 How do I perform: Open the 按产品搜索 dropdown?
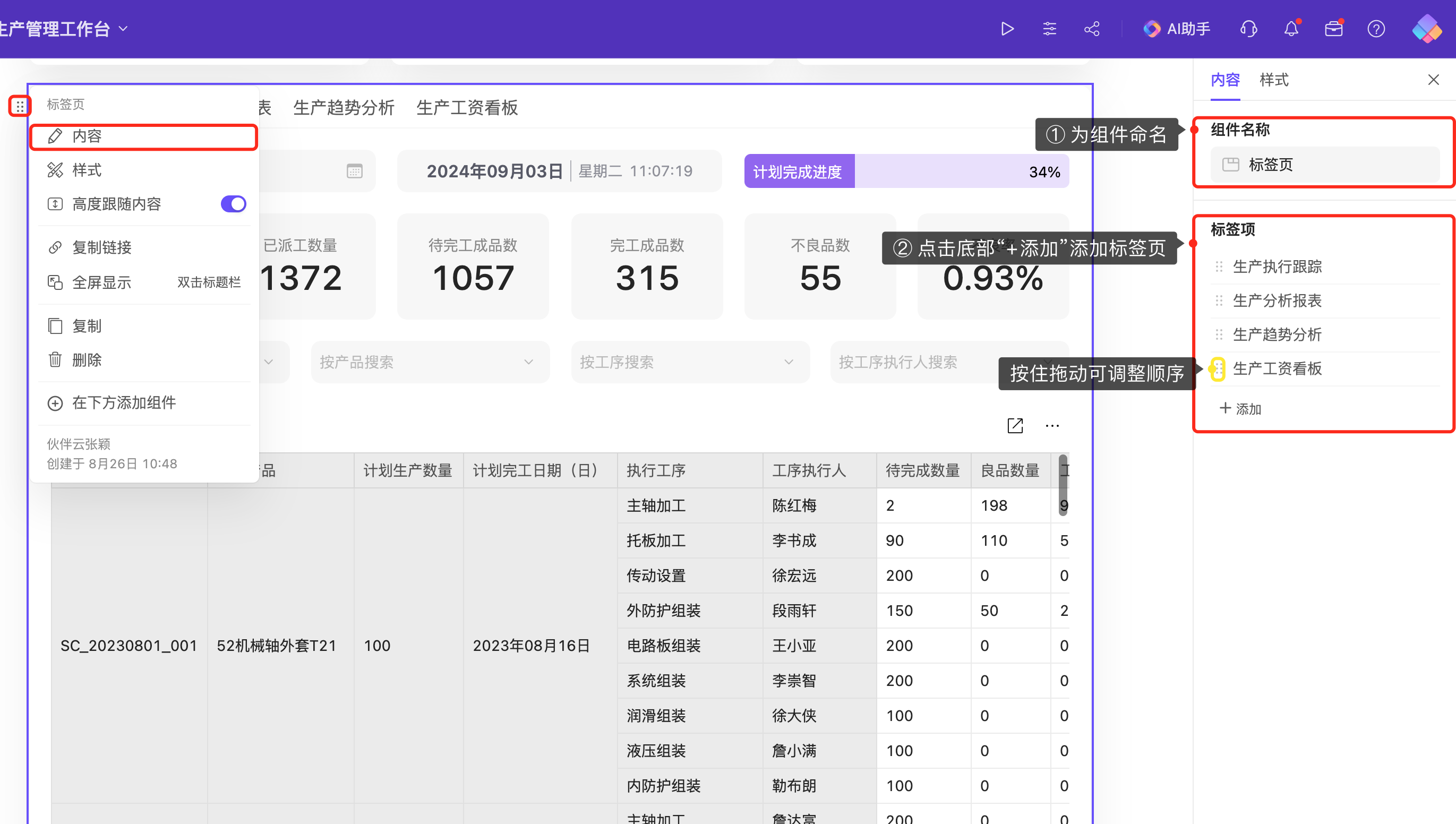coord(430,362)
